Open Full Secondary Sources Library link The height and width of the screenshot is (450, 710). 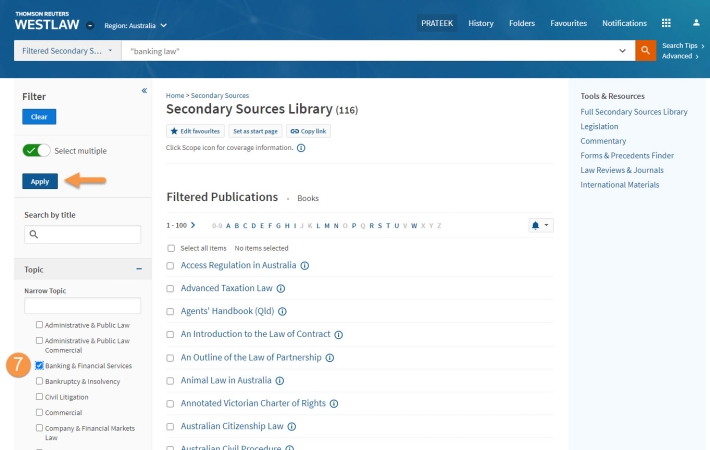633,112
